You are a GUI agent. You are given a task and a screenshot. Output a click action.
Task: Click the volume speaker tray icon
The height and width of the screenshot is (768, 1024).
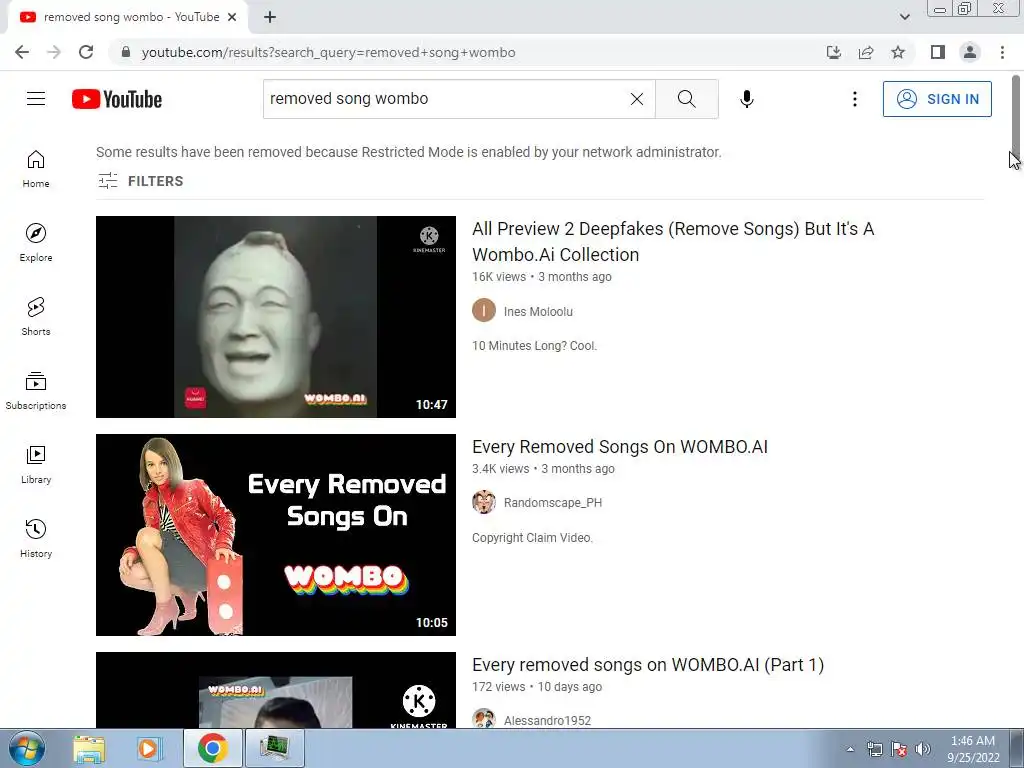tap(923, 749)
